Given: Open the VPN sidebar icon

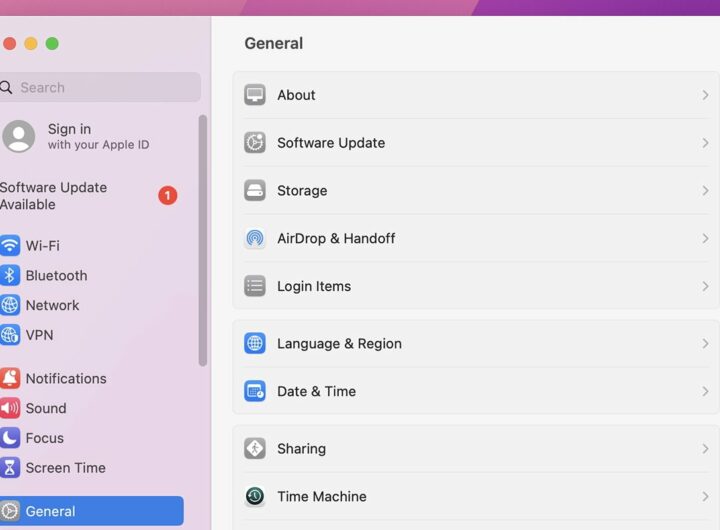Looking at the screenshot, I should click(10, 335).
